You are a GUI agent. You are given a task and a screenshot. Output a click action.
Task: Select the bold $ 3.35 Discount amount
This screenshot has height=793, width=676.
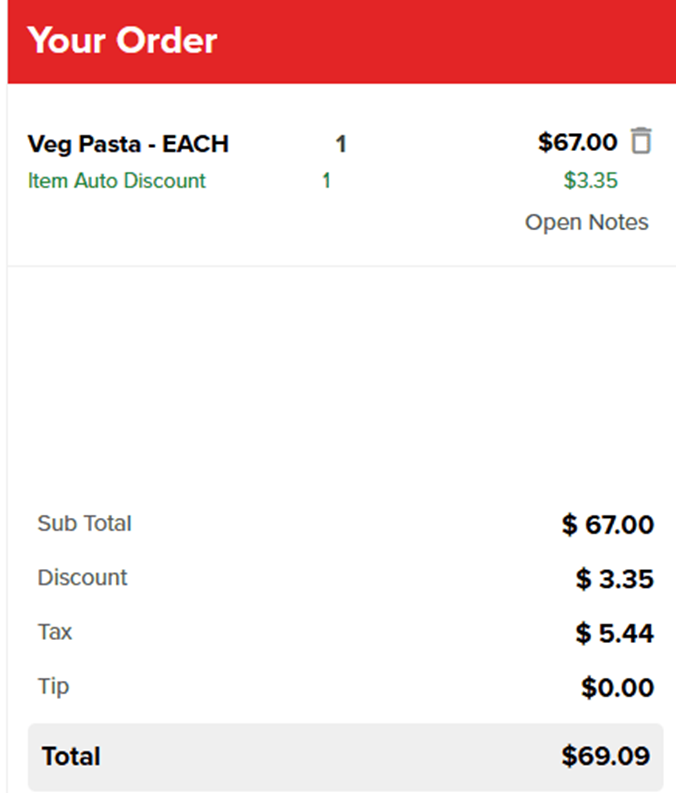point(614,579)
